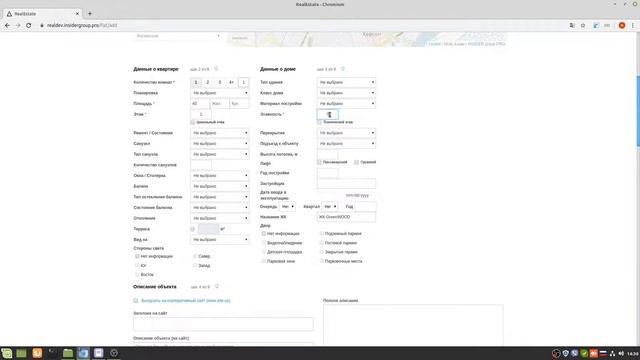
Task: Open the Вид на dropdown
Action: click(220, 240)
